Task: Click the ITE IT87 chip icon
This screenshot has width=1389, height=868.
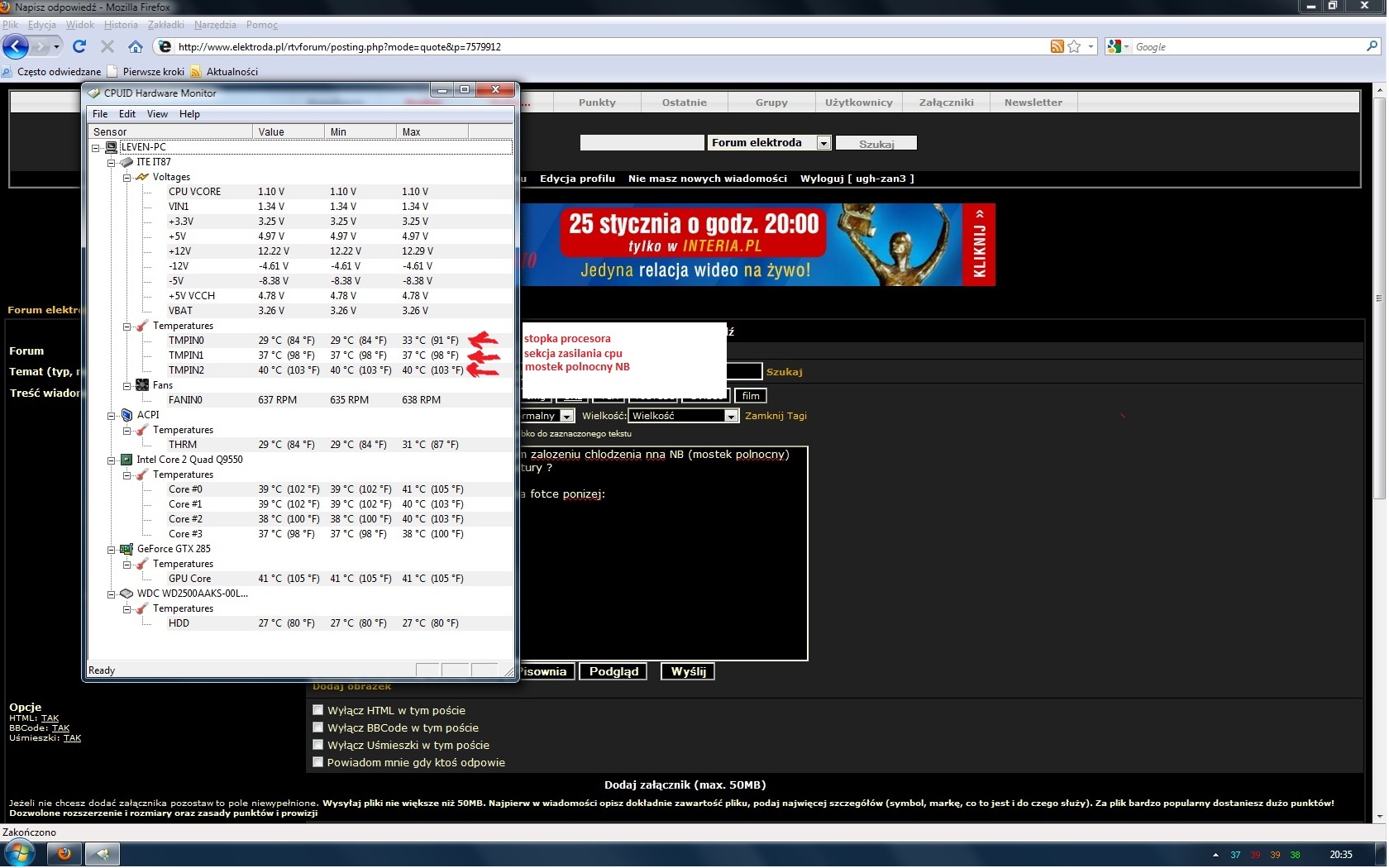Action: click(126, 162)
